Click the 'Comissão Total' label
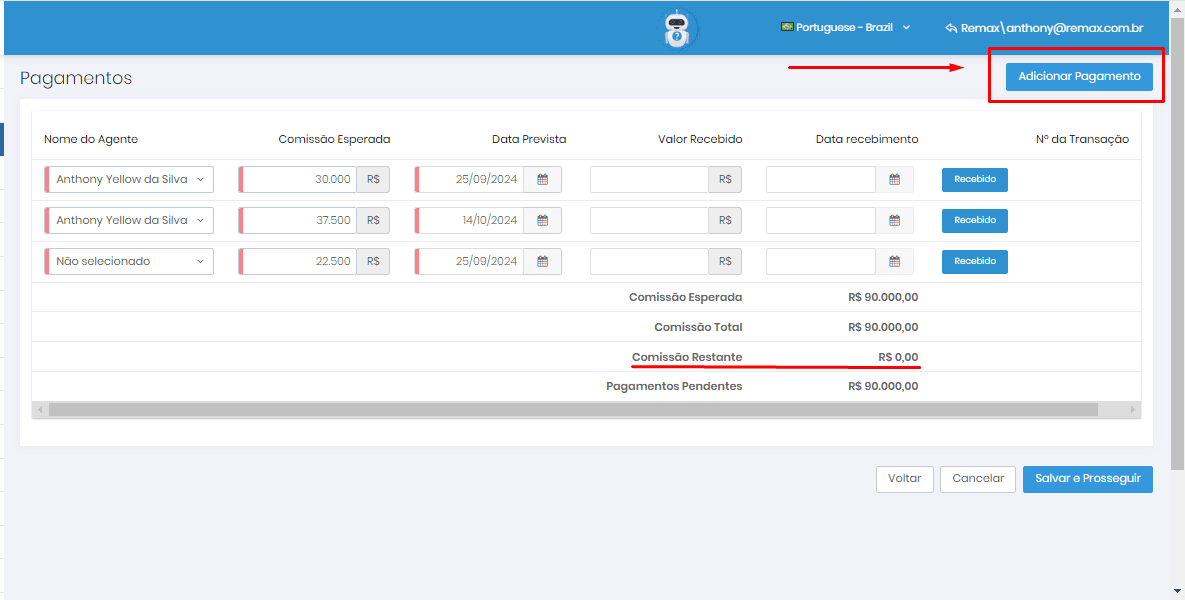 click(698, 327)
